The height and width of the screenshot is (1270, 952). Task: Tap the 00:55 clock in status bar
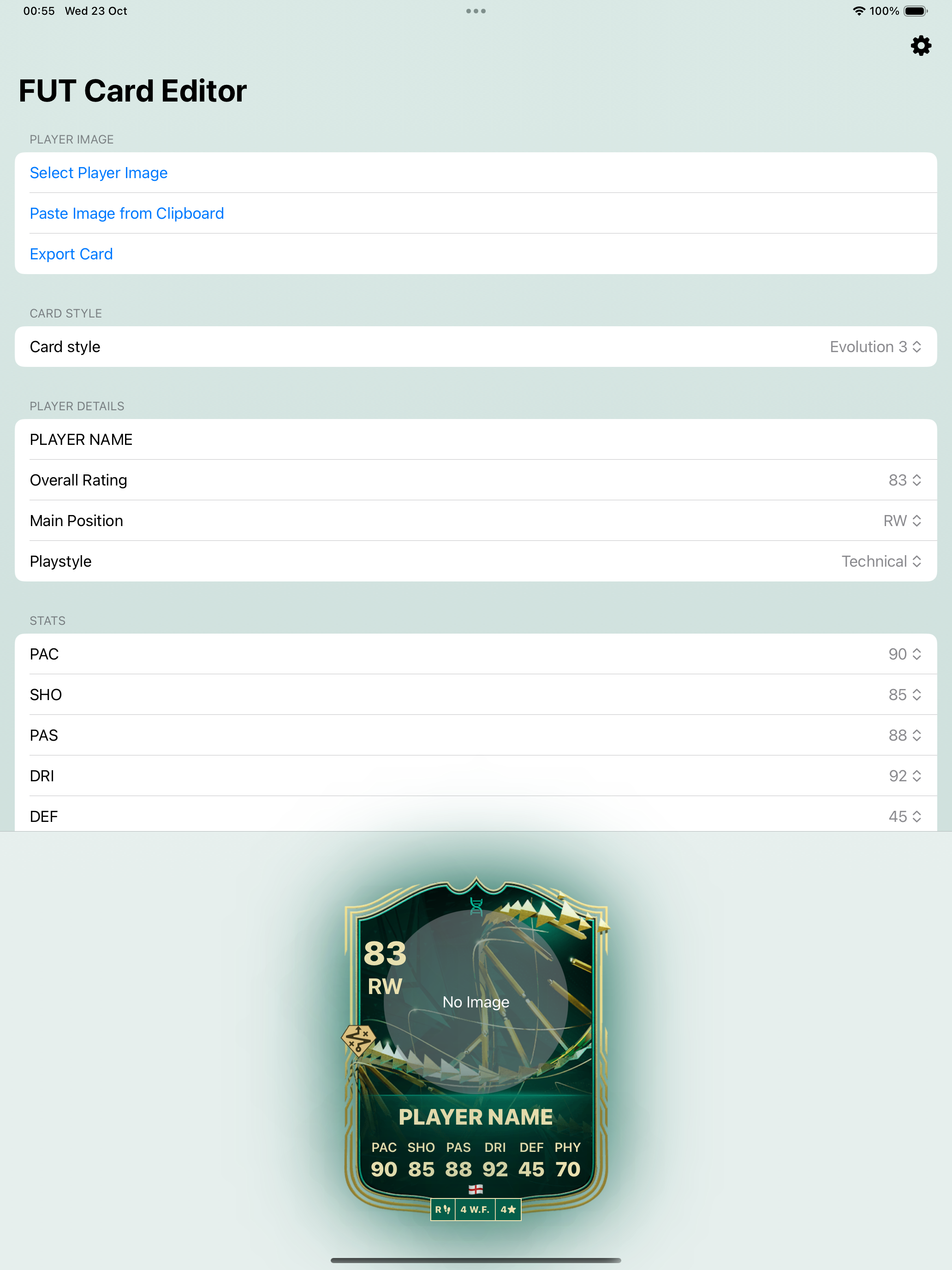click(x=39, y=11)
